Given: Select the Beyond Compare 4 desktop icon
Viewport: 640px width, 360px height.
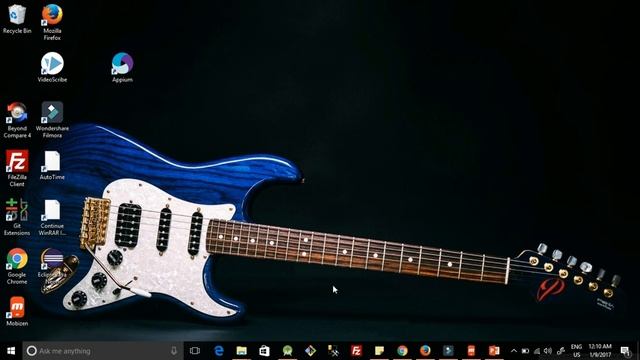Looking at the screenshot, I should click(17, 120).
